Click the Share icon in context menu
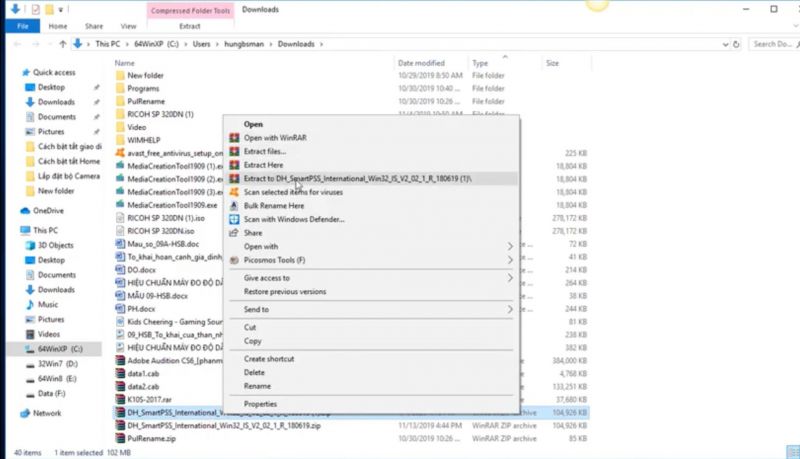Image resolution: width=800 pixels, height=459 pixels. [234, 233]
